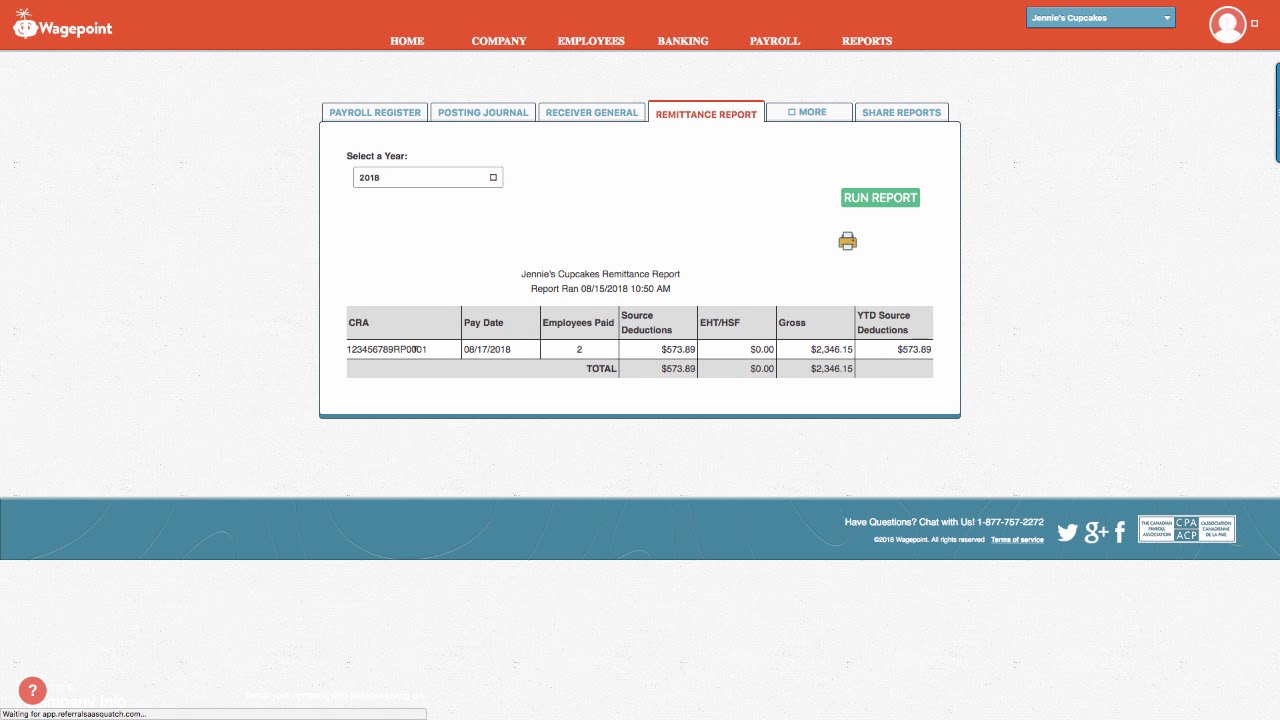Open the user profile avatar
This screenshot has height=720, width=1280.
point(1227,25)
